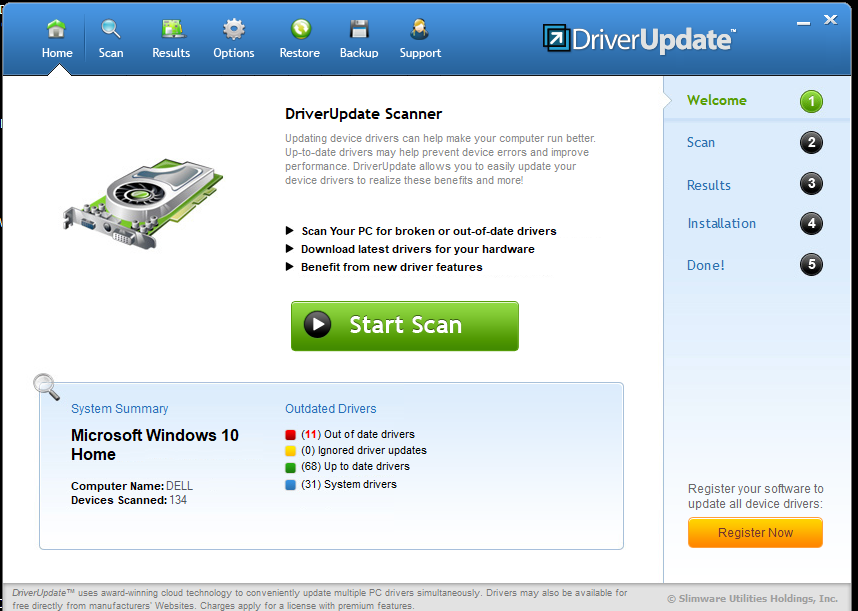Click the Computer Name: DELL line
The image size is (858, 611).
coord(132,486)
